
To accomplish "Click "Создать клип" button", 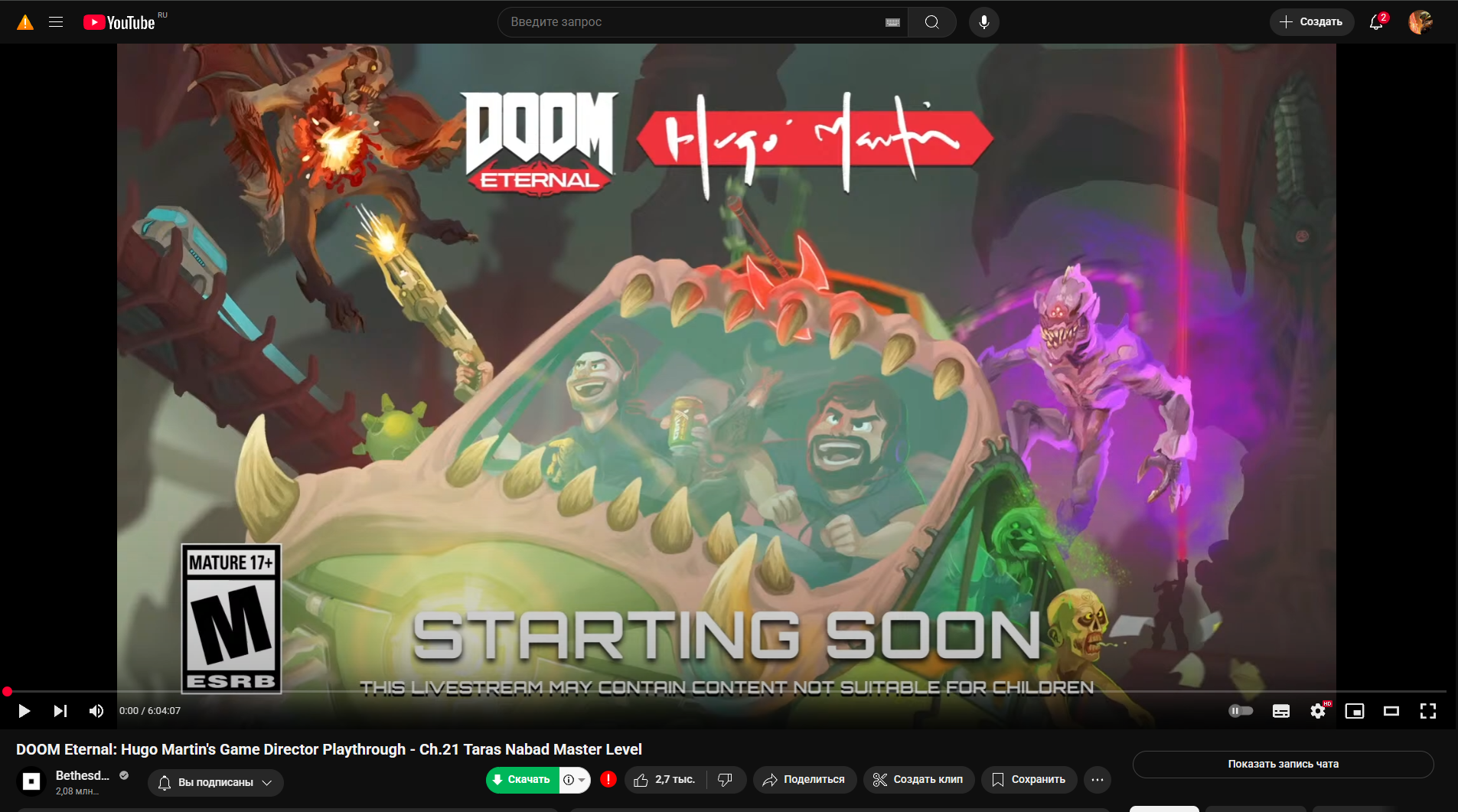I will 918,780.
